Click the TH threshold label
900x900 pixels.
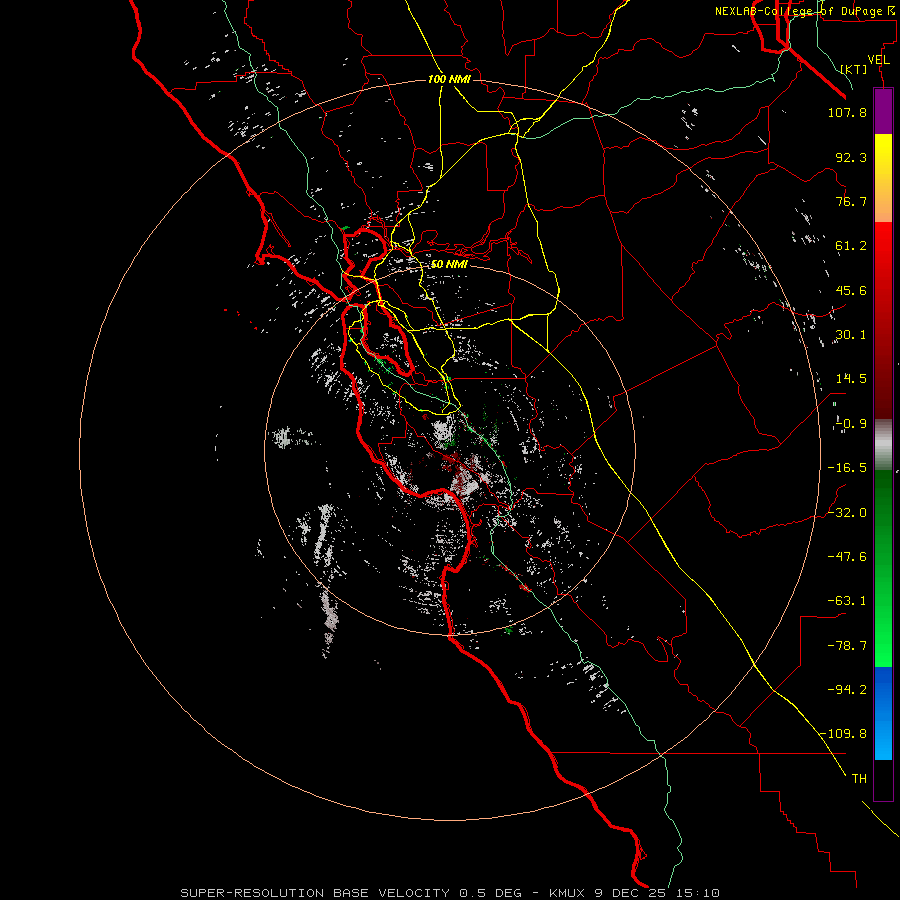click(859, 779)
